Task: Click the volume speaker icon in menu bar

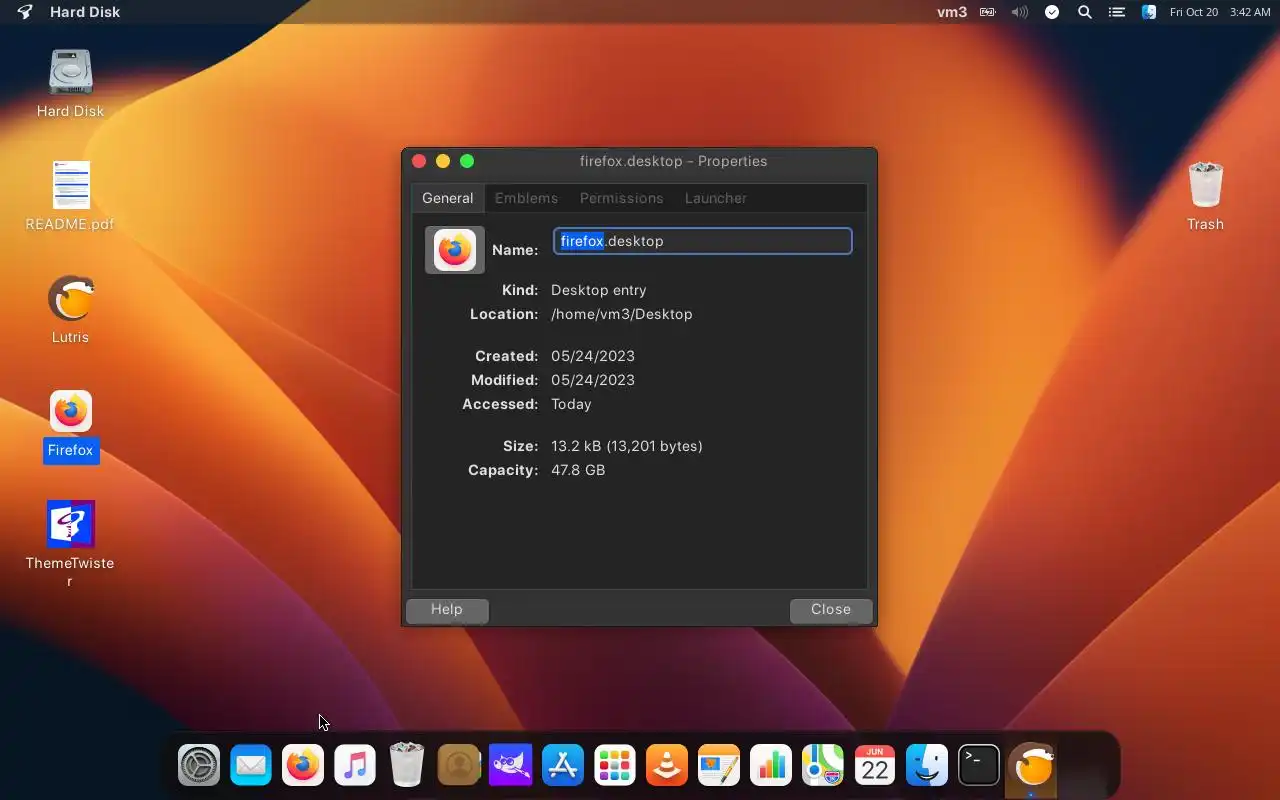Action: pyautogui.click(x=1020, y=12)
